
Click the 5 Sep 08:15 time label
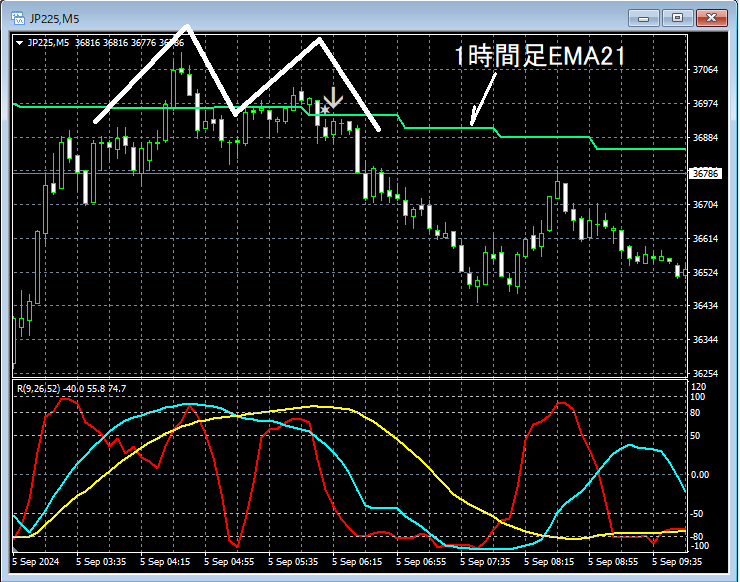pyautogui.click(x=549, y=562)
